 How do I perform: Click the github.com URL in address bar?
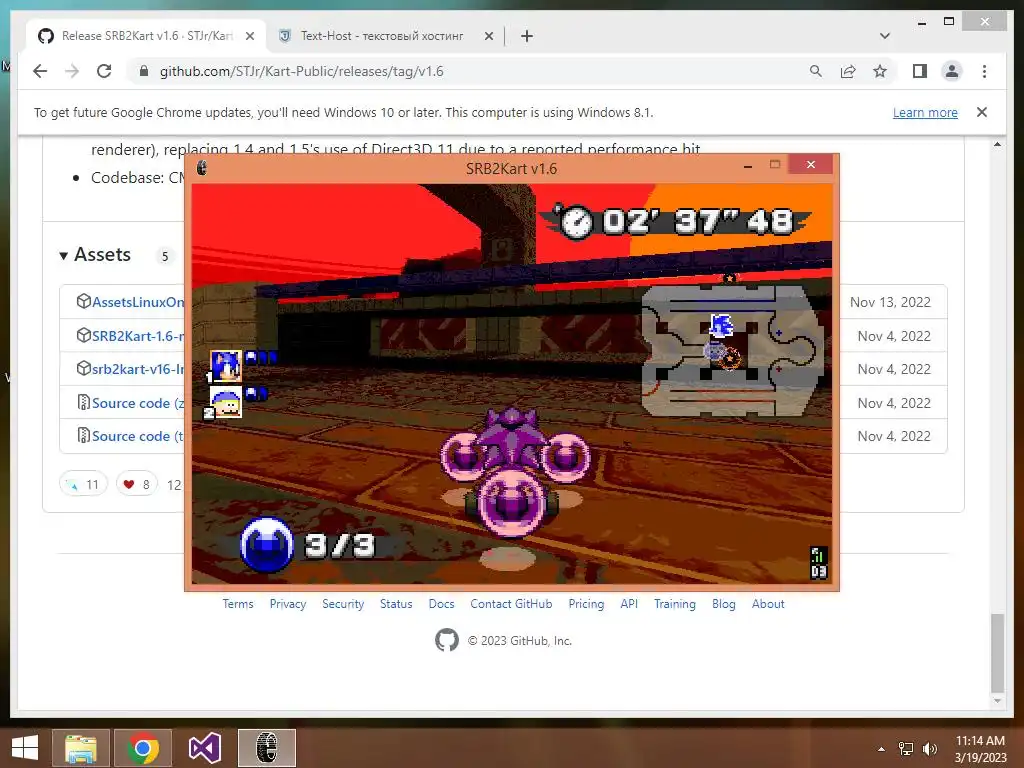point(301,71)
